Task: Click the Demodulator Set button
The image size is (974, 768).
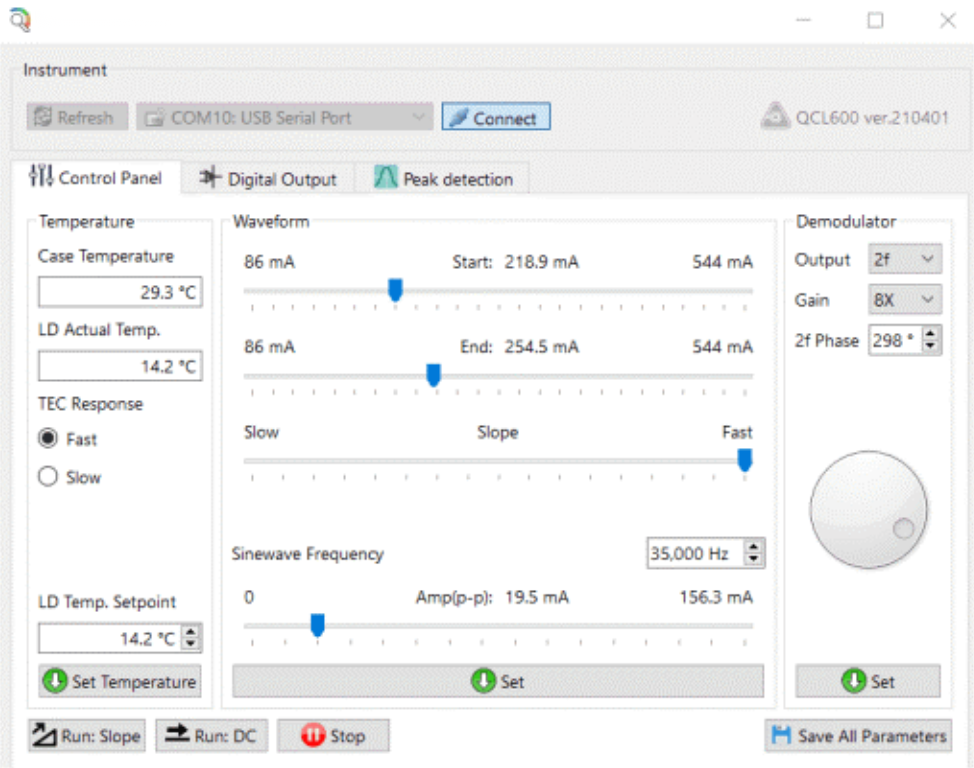Action: [x=868, y=682]
